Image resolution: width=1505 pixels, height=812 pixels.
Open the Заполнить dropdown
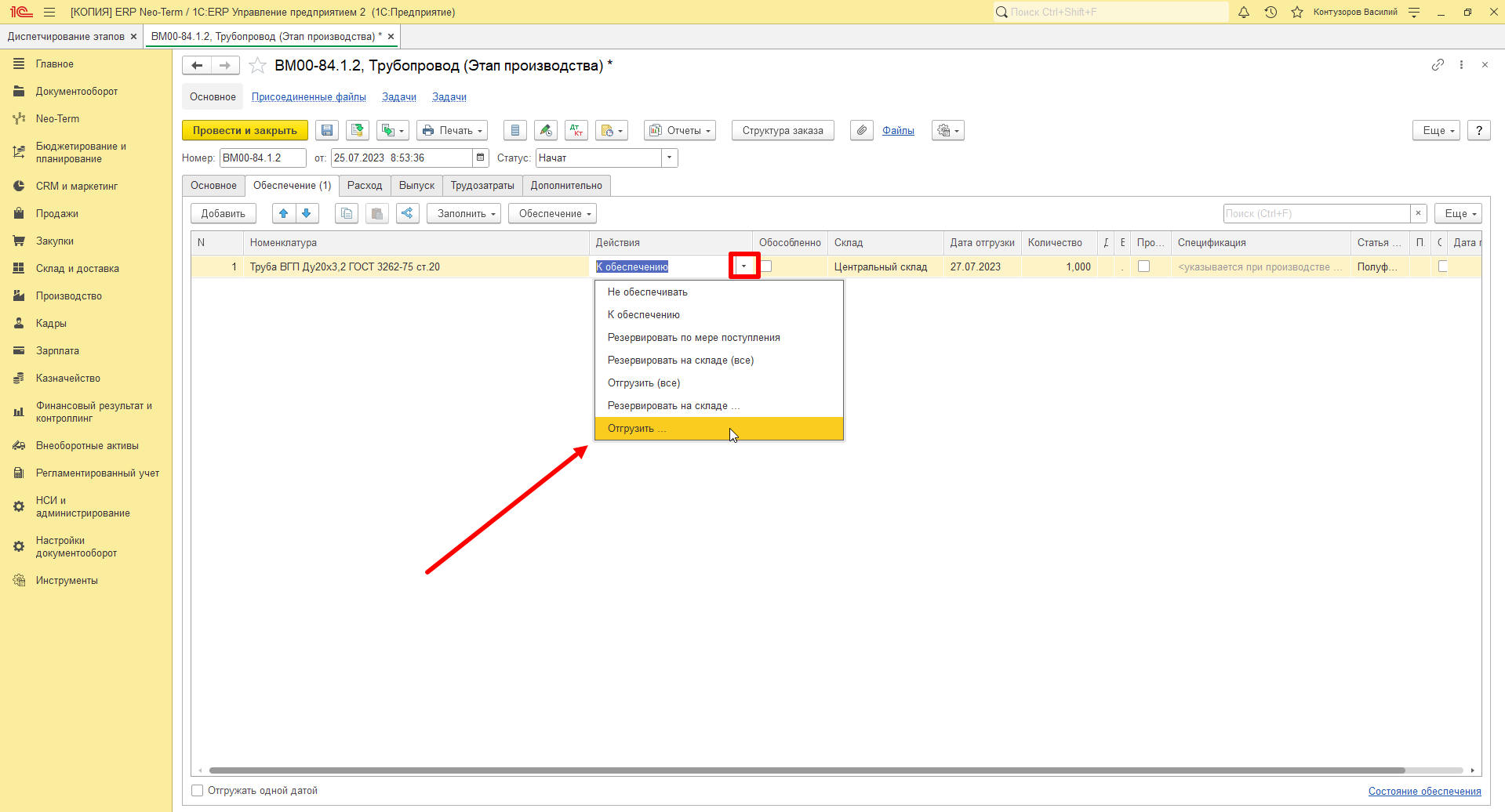click(463, 213)
